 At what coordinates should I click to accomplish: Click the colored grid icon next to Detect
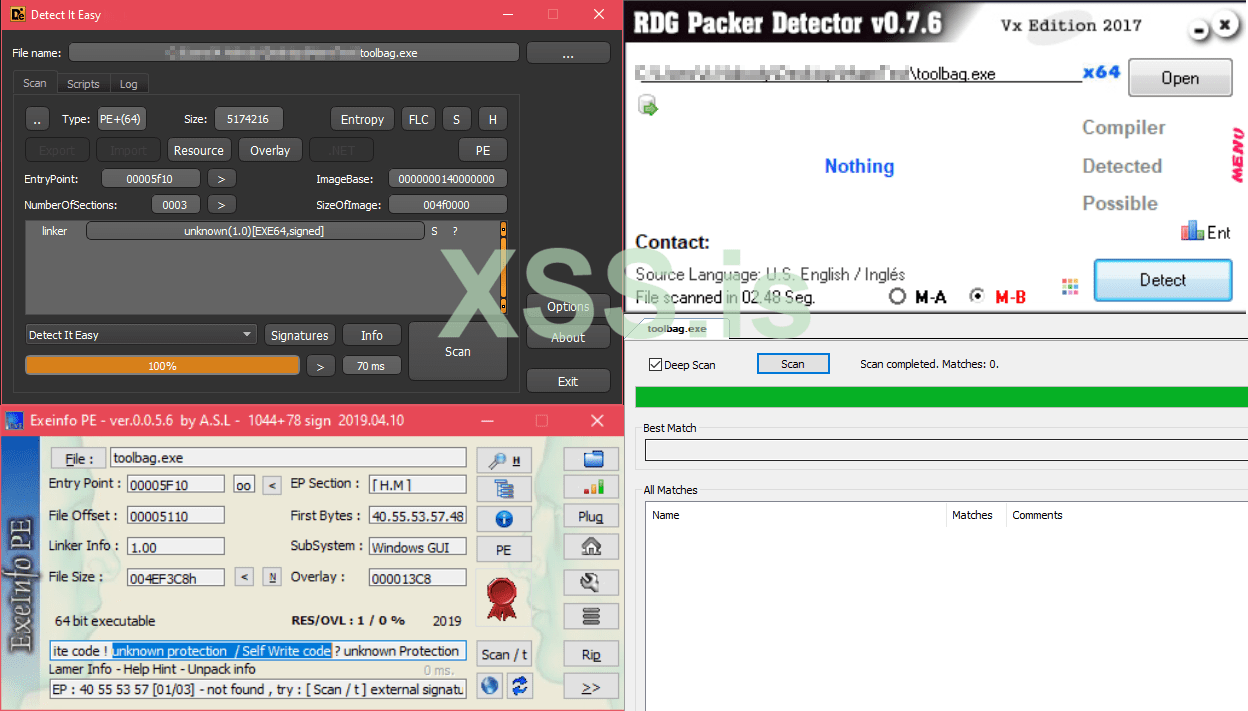coord(1070,288)
